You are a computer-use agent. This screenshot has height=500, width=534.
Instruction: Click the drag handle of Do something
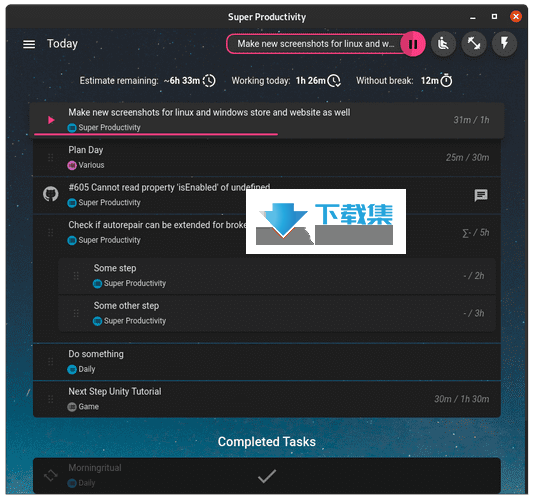point(51,362)
